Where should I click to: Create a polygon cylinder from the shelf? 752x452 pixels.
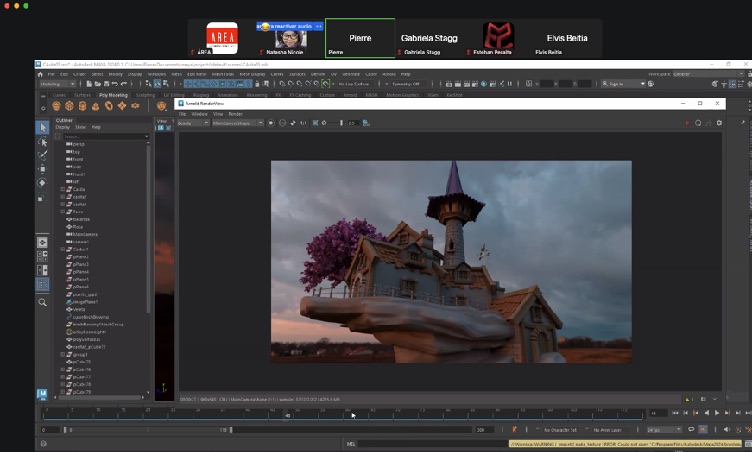pos(82,106)
